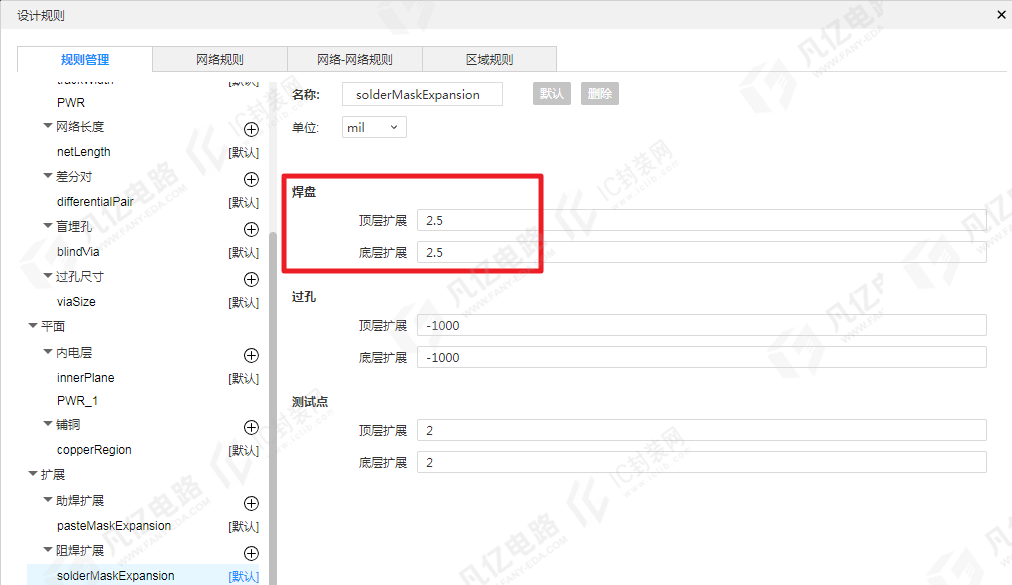The height and width of the screenshot is (585, 1012).
Task: Add a new rule under 网络长度
Action: click(x=251, y=129)
